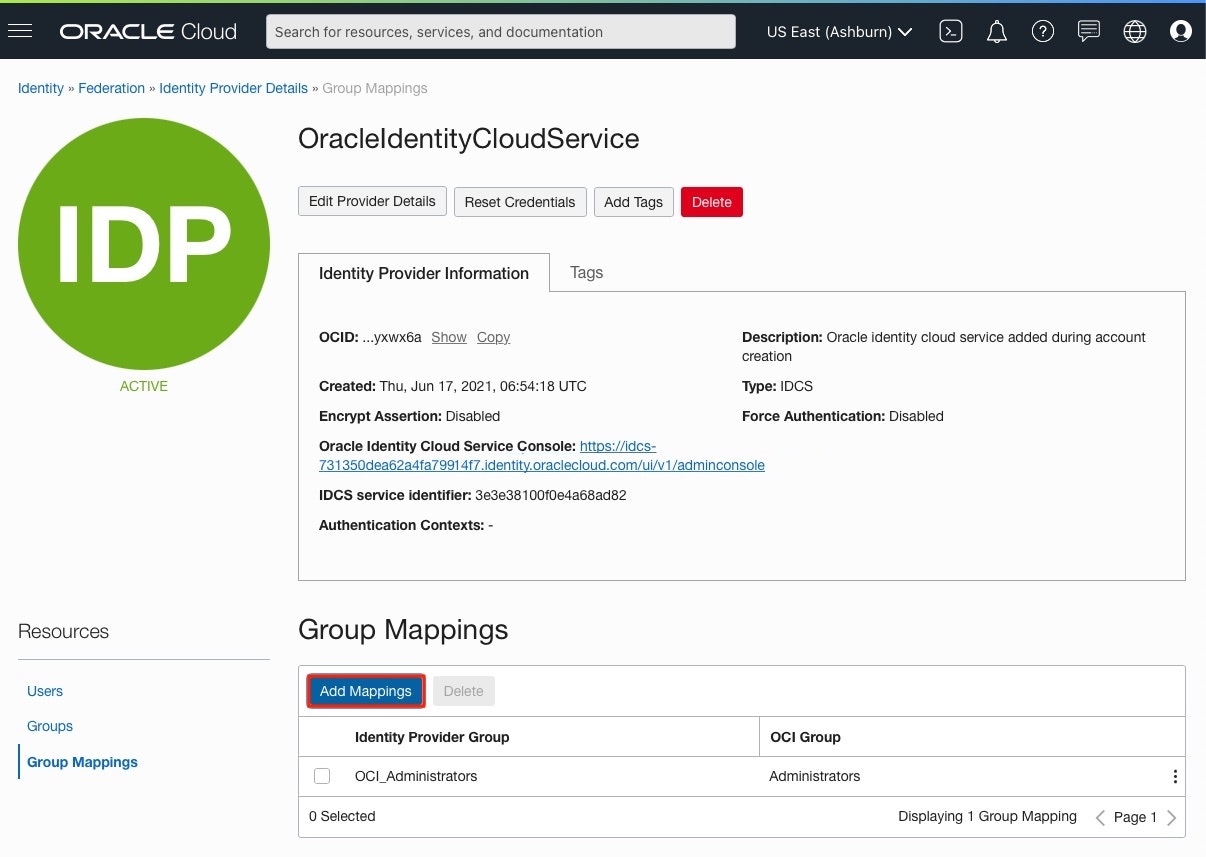Click the 0 Selected status text

tap(342, 816)
